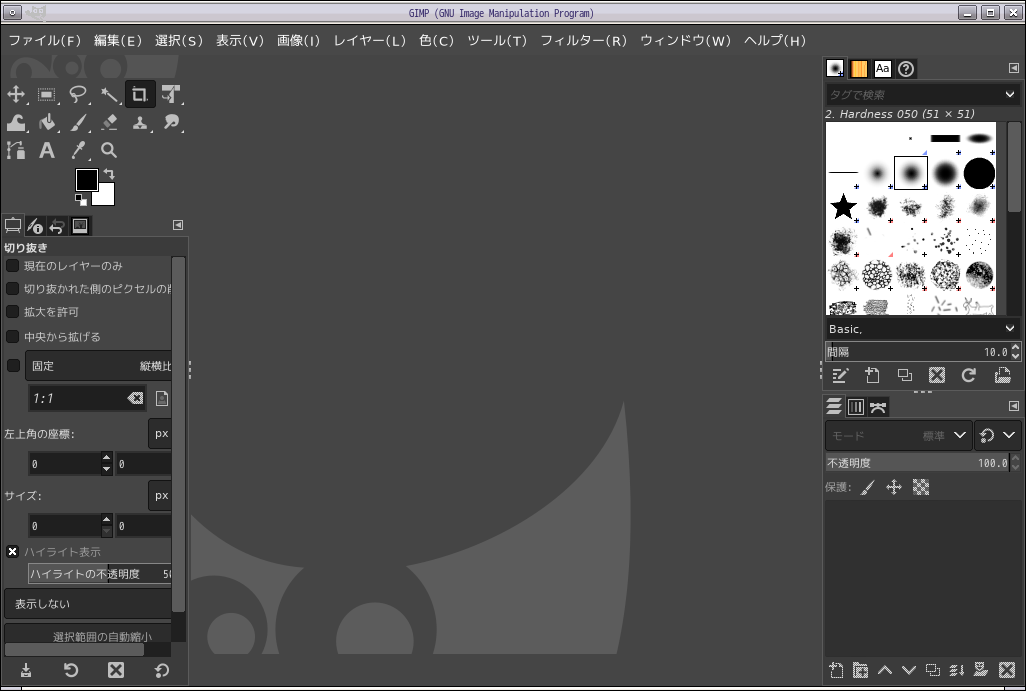This screenshot has width=1026, height=691.
Task: Click the delete layer icon in layers panel
Action: pyautogui.click(x=1007, y=670)
